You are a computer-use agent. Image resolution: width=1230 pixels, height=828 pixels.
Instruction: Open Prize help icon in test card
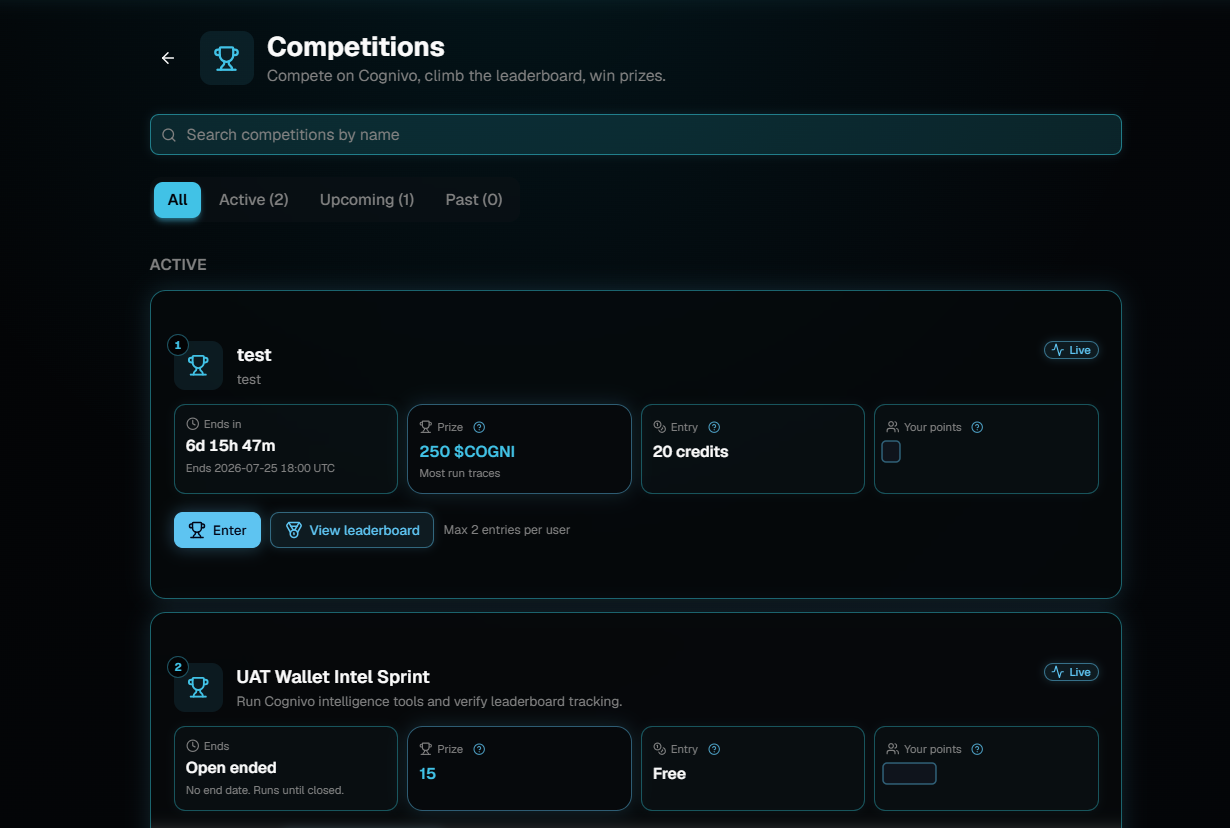click(x=479, y=427)
